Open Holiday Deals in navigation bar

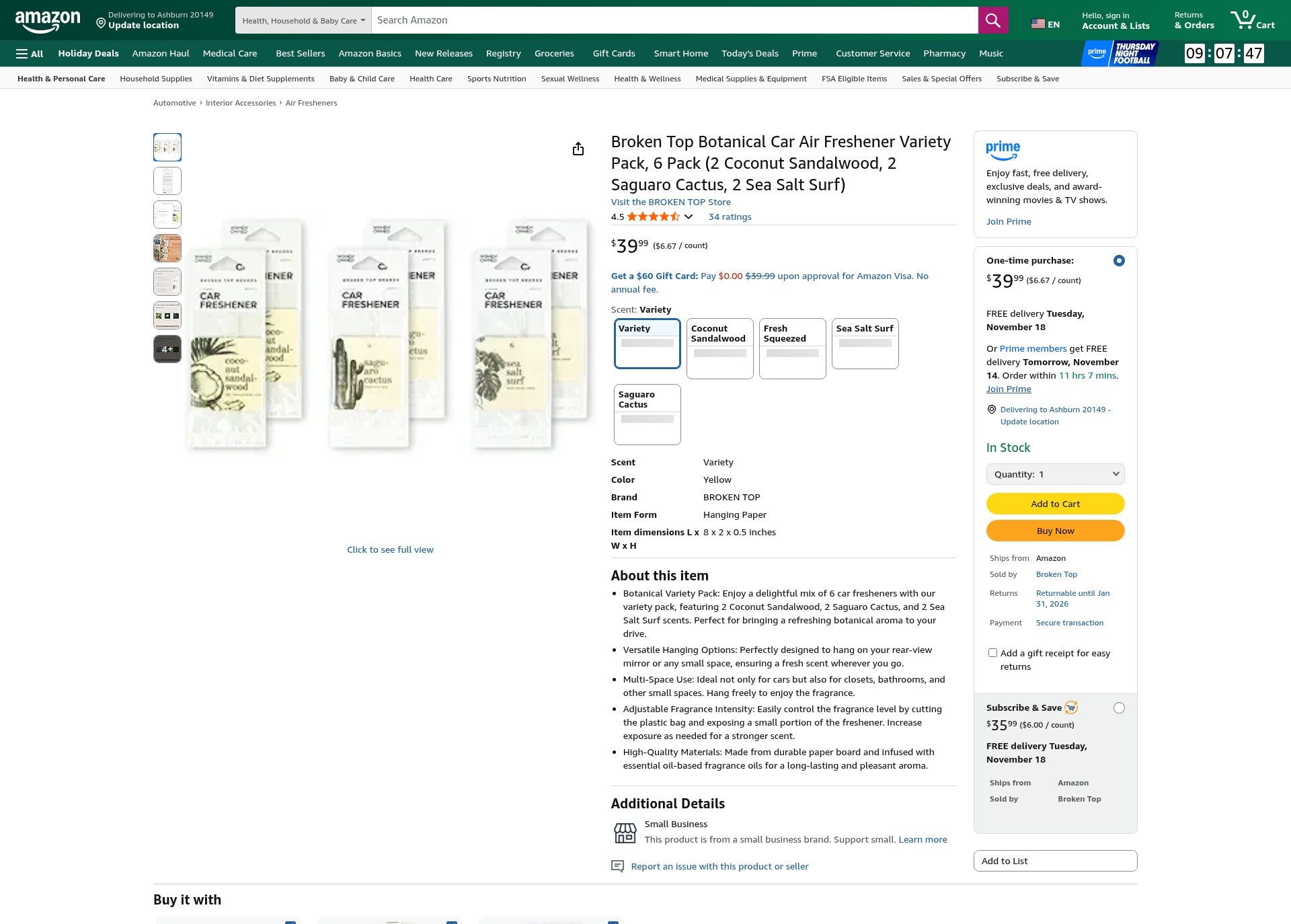click(x=88, y=54)
